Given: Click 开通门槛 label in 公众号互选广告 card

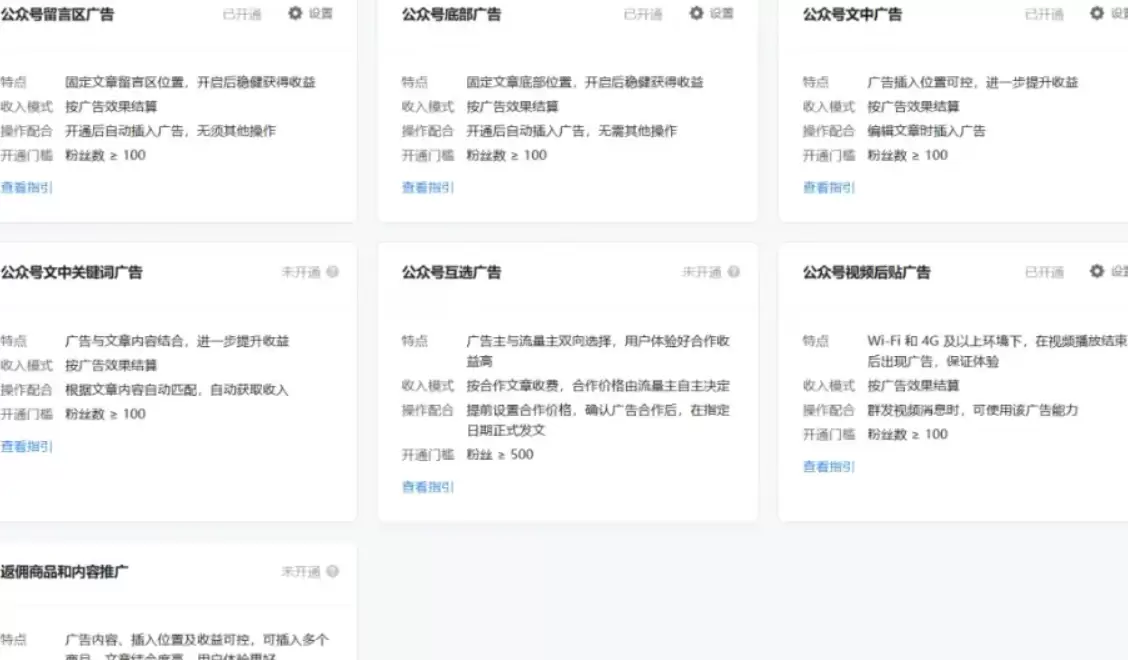Looking at the screenshot, I should [x=427, y=455].
